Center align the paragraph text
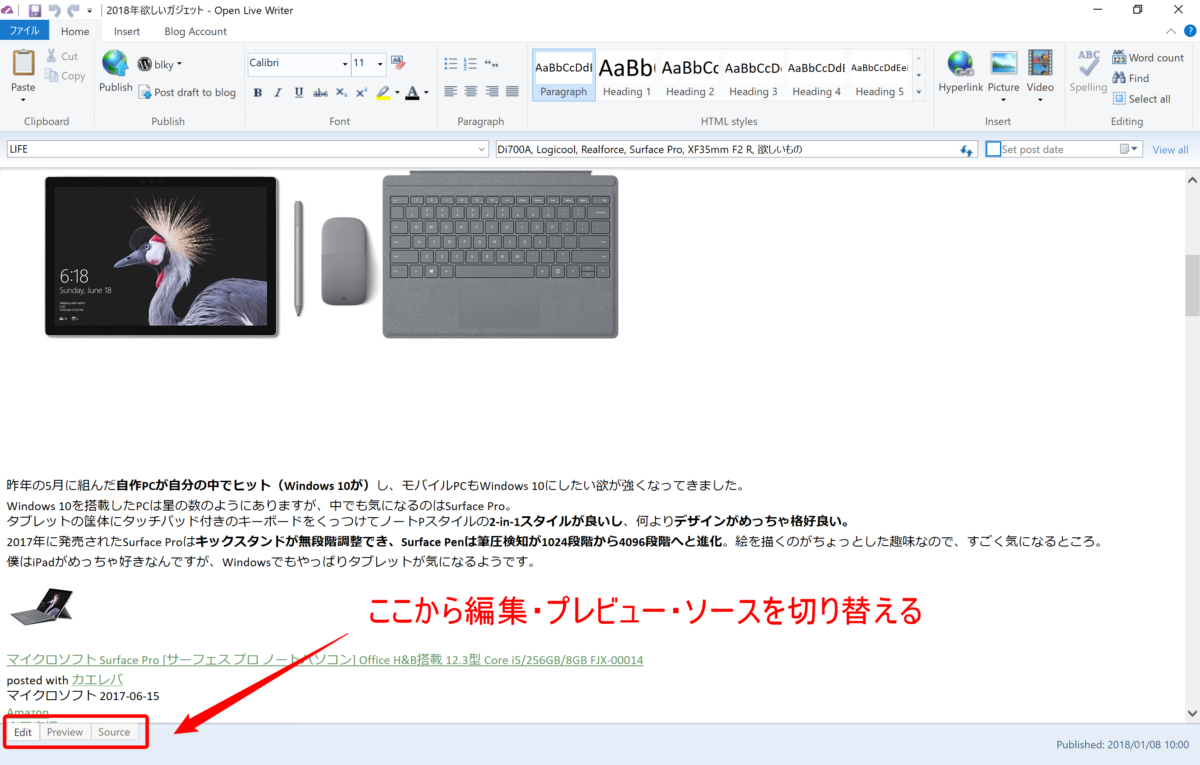This screenshot has width=1200, height=765. tap(471, 92)
